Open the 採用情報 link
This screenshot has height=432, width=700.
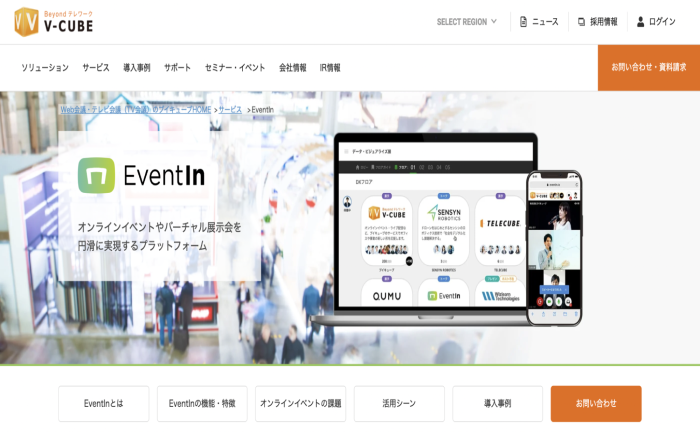[x=604, y=21]
